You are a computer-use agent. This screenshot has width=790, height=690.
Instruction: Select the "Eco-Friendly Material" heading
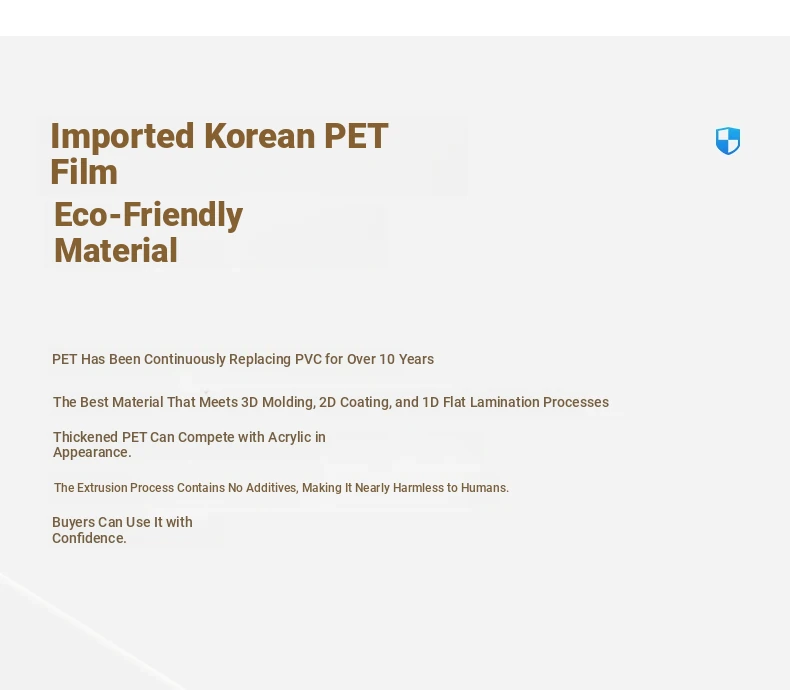148,232
